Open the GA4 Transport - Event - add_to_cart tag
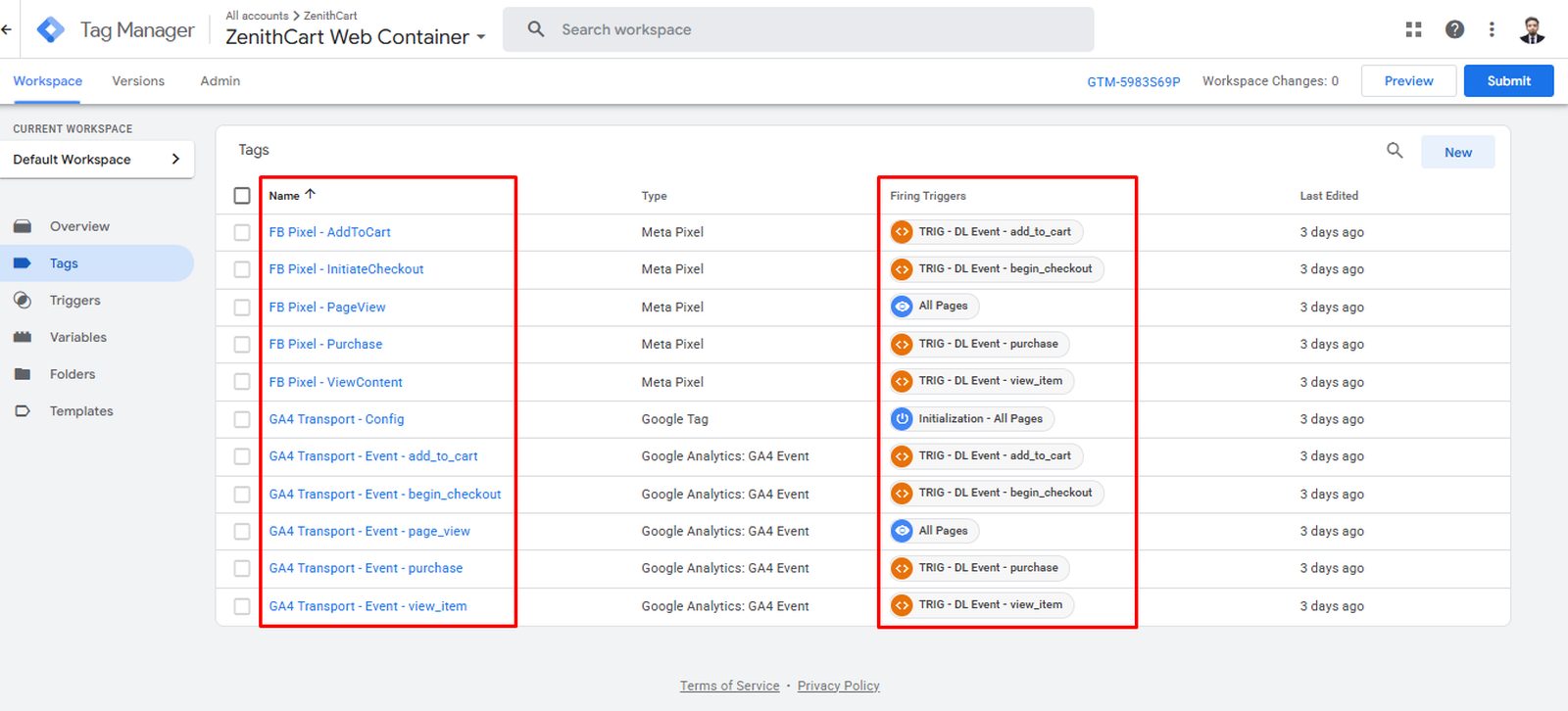The image size is (1568, 711). 373,456
